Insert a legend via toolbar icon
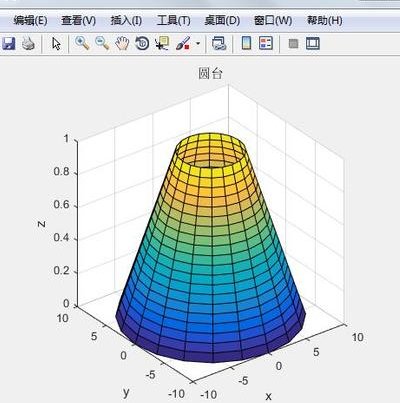The width and height of the screenshot is (400, 403). (x=266, y=43)
